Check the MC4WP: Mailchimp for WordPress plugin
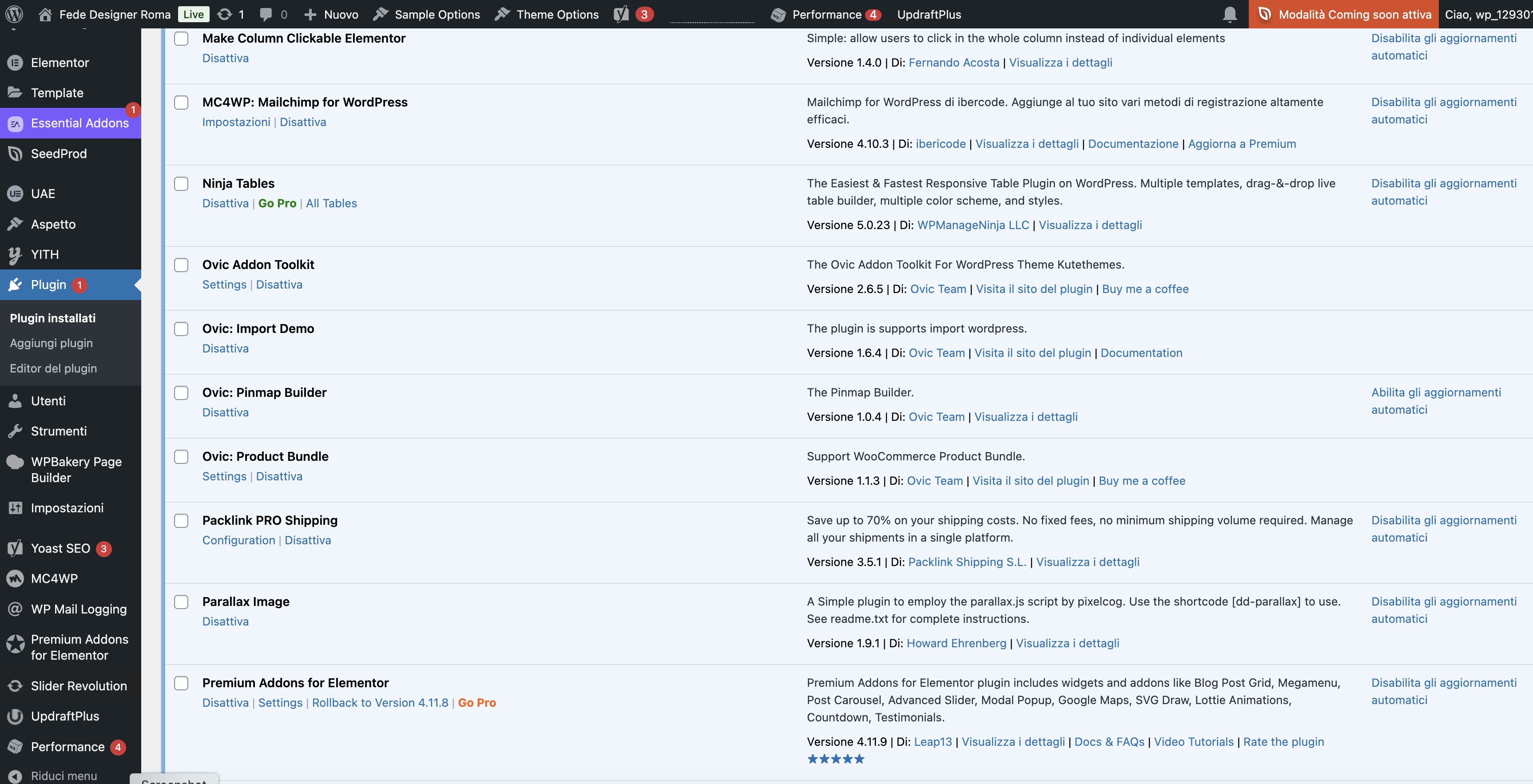1533x784 pixels. click(x=181, y=102)
